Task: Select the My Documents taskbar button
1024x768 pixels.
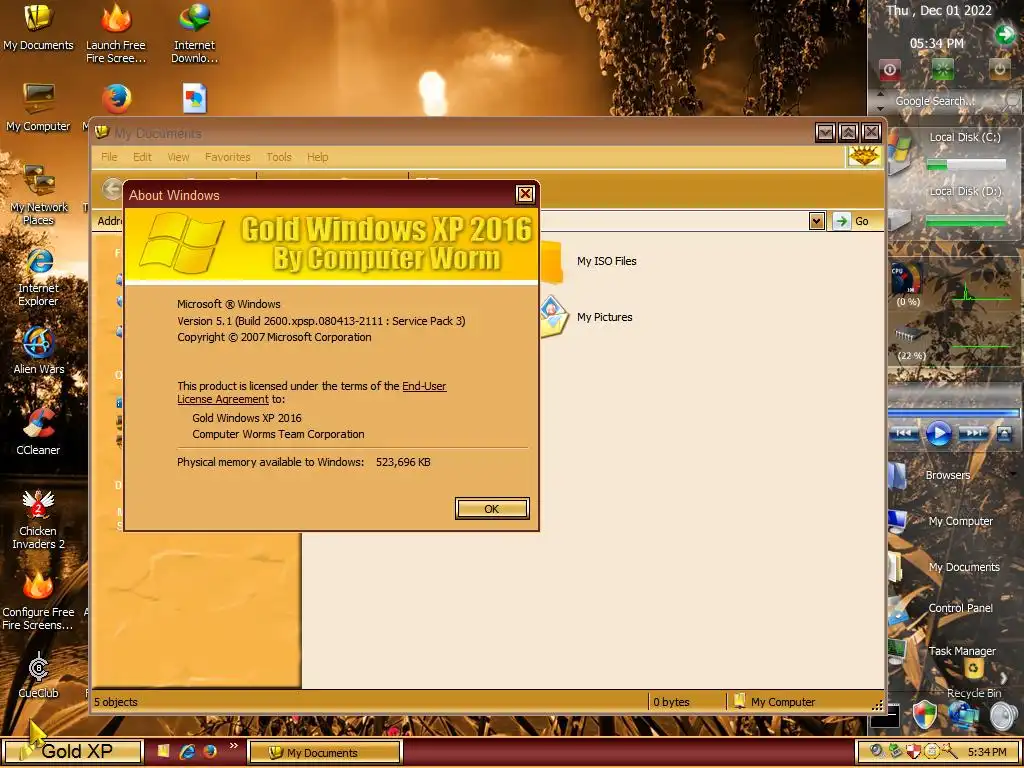Action: point(325,752)
